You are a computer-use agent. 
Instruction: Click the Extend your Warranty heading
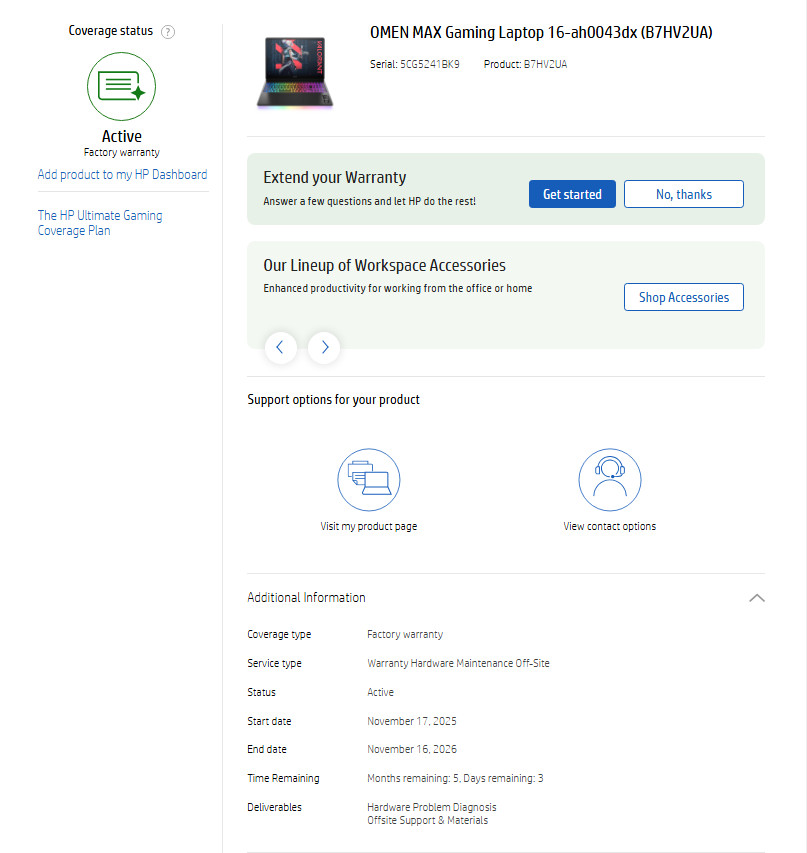coord(335,177)
